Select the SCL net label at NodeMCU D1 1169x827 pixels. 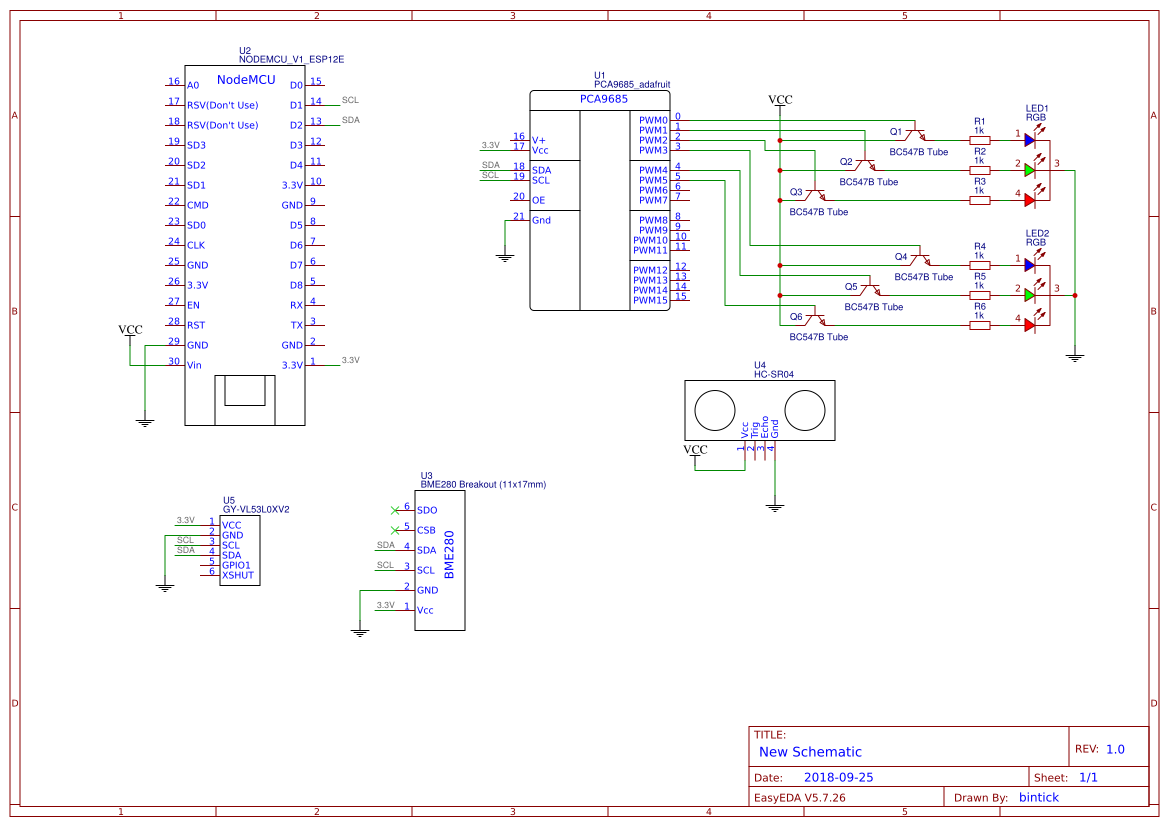[x=350, y=100]
